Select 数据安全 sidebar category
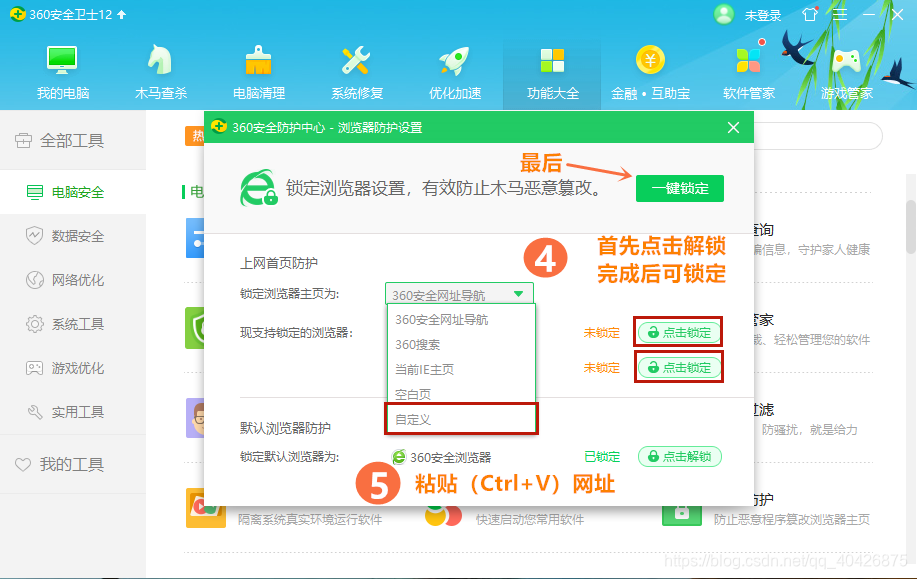The height and width of the screenshot is (579, 917). tap(73, 236)
